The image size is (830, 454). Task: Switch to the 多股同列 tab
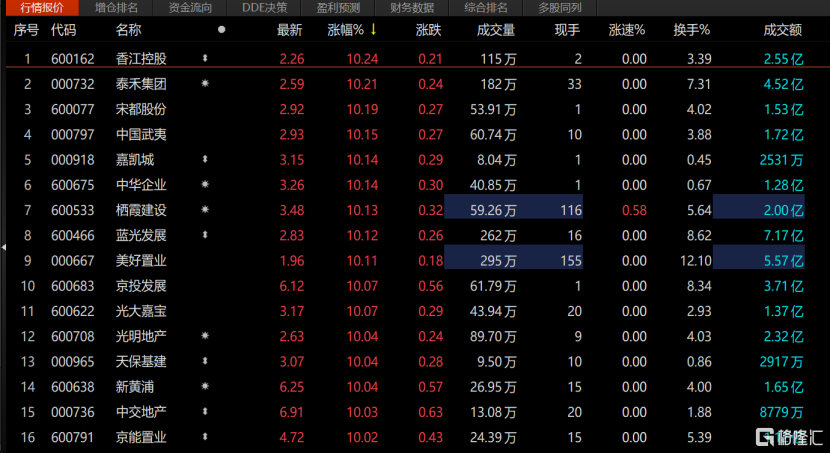click(x=560, y=8)
